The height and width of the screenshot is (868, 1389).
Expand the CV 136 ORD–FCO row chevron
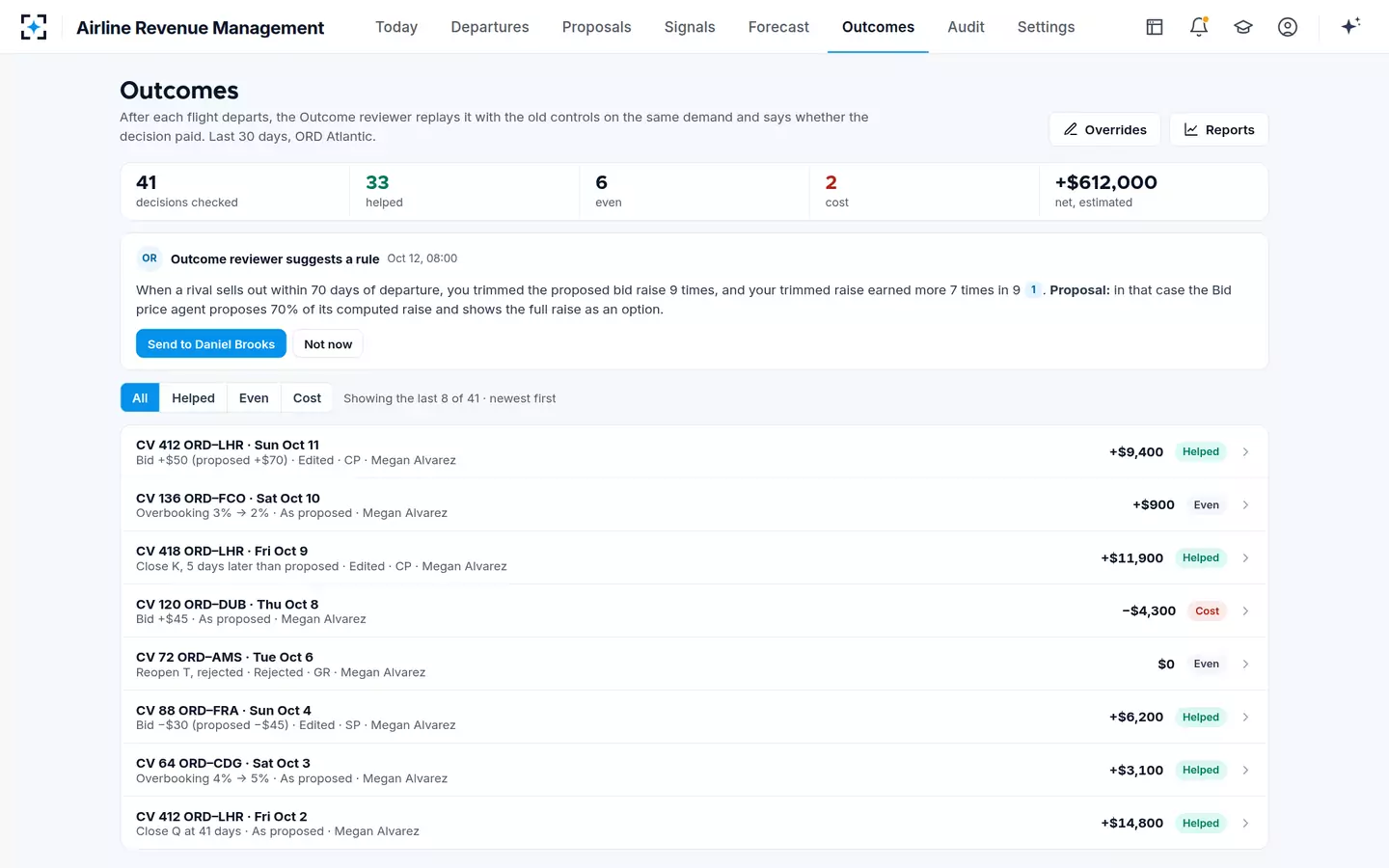coord(1245,504)
